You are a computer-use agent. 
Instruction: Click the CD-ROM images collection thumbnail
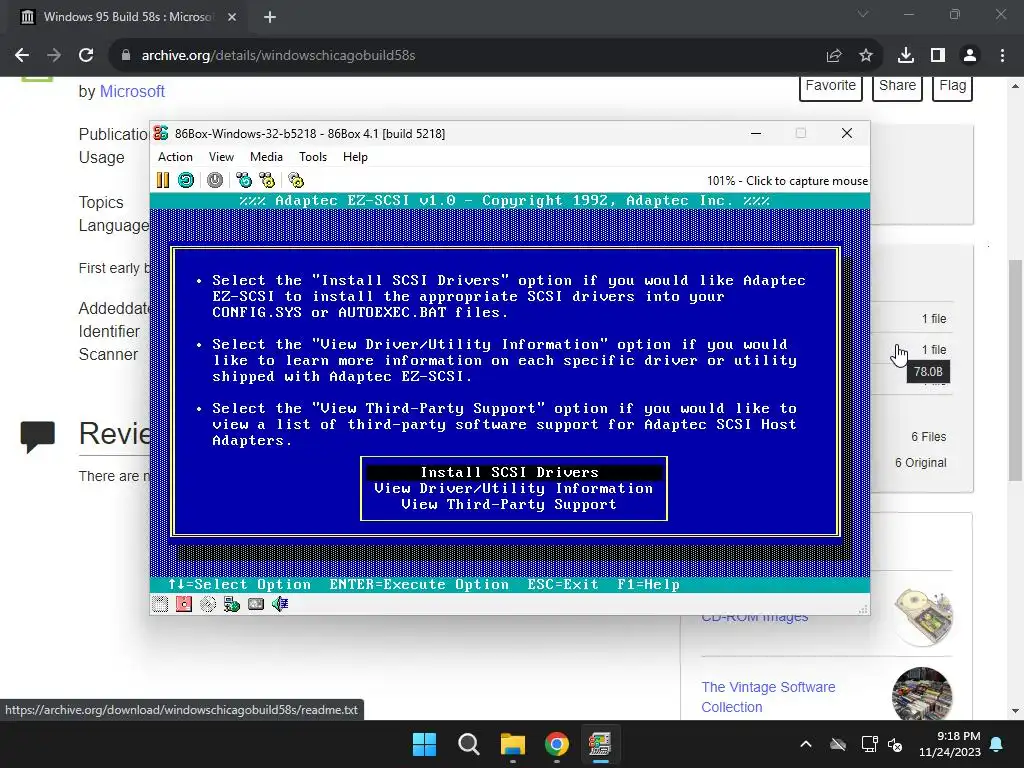point(922,617)
